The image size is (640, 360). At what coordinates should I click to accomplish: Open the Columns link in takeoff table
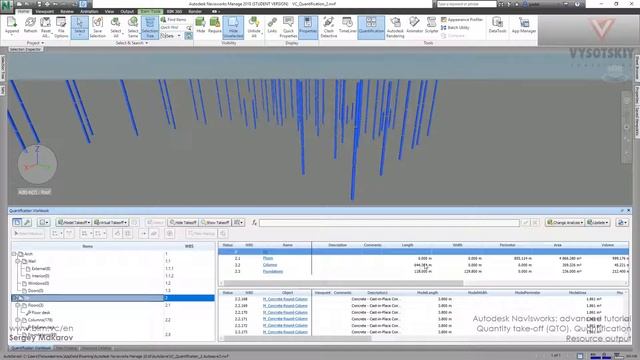[x=270, y=265]
